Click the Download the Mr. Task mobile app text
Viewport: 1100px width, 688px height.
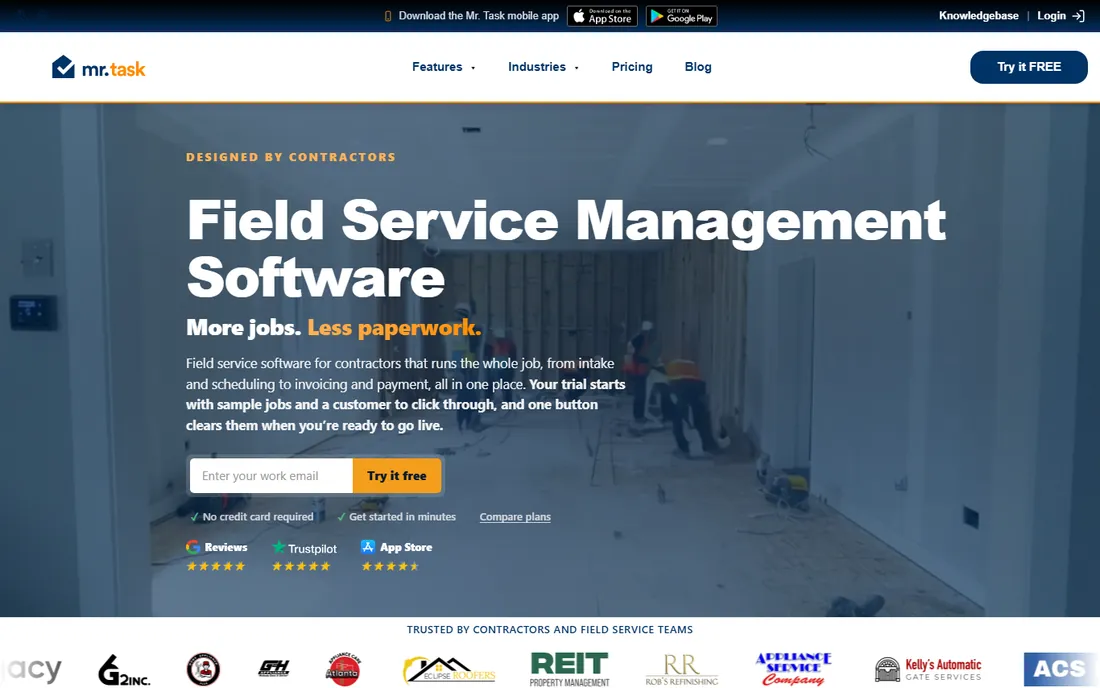(x=478, y=15)
